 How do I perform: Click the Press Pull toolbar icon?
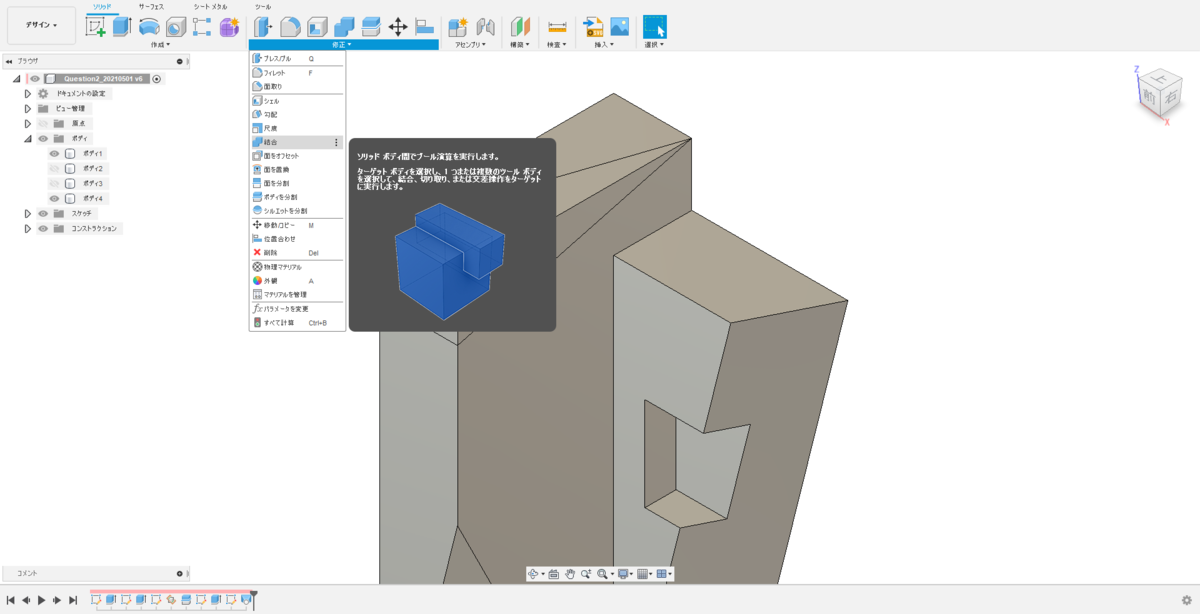[263, 27]
